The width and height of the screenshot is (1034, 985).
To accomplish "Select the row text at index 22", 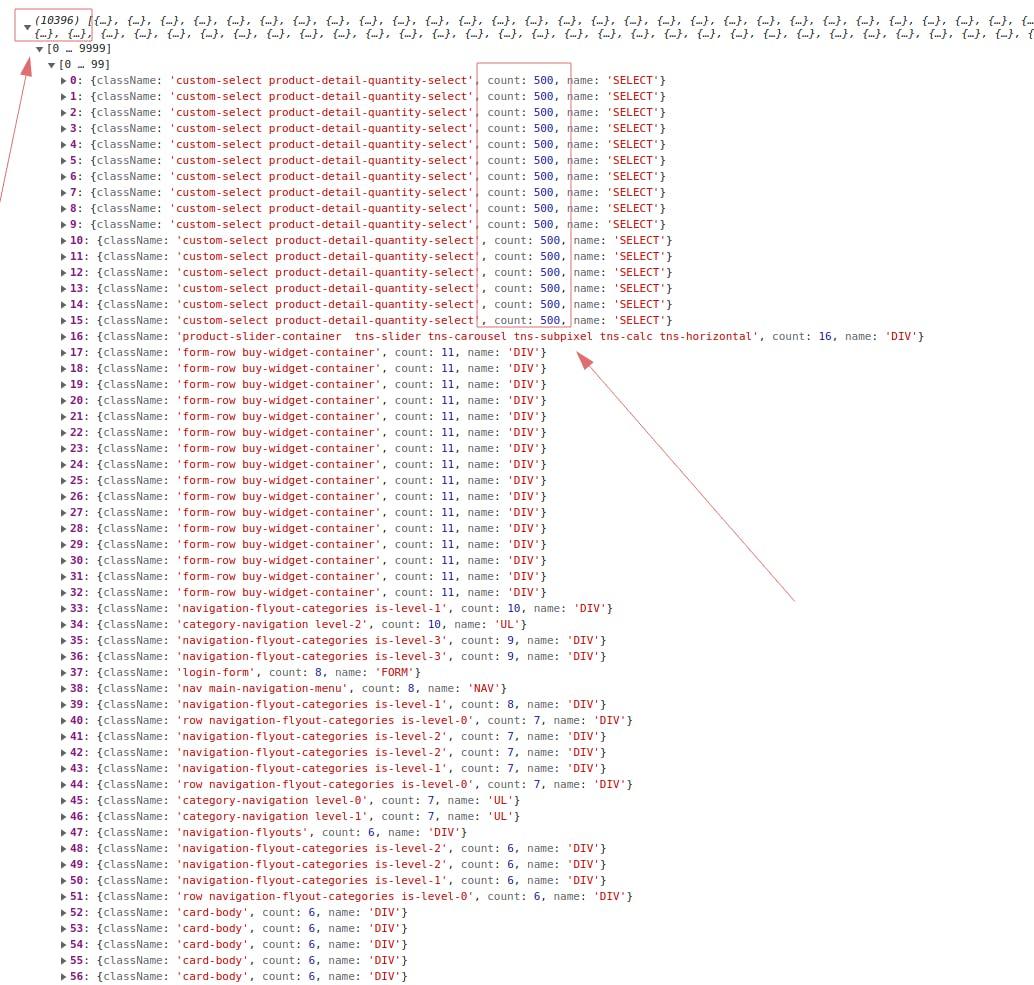I will pos(308,433).
